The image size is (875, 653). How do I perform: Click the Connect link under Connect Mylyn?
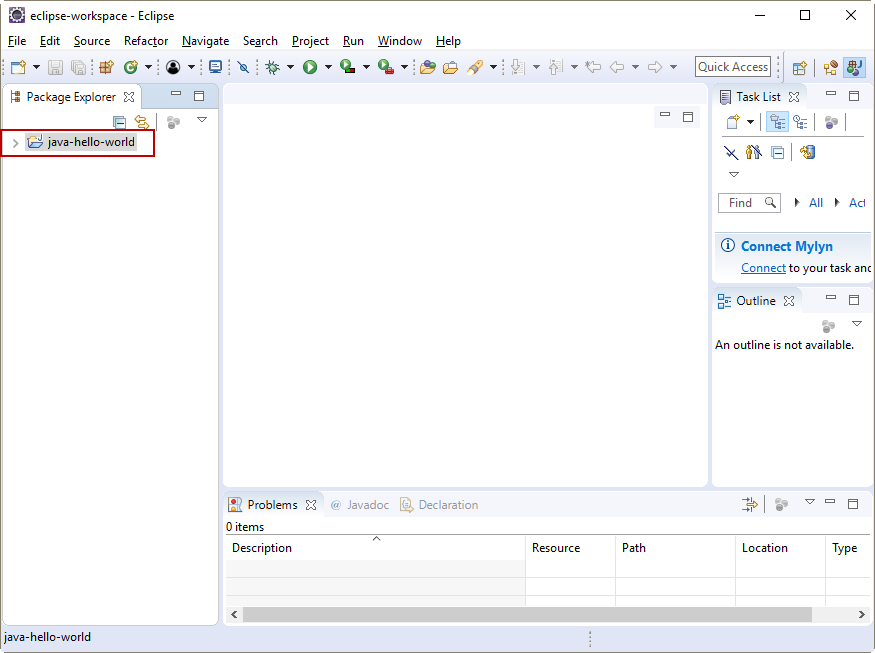click(x=763, y=268)
